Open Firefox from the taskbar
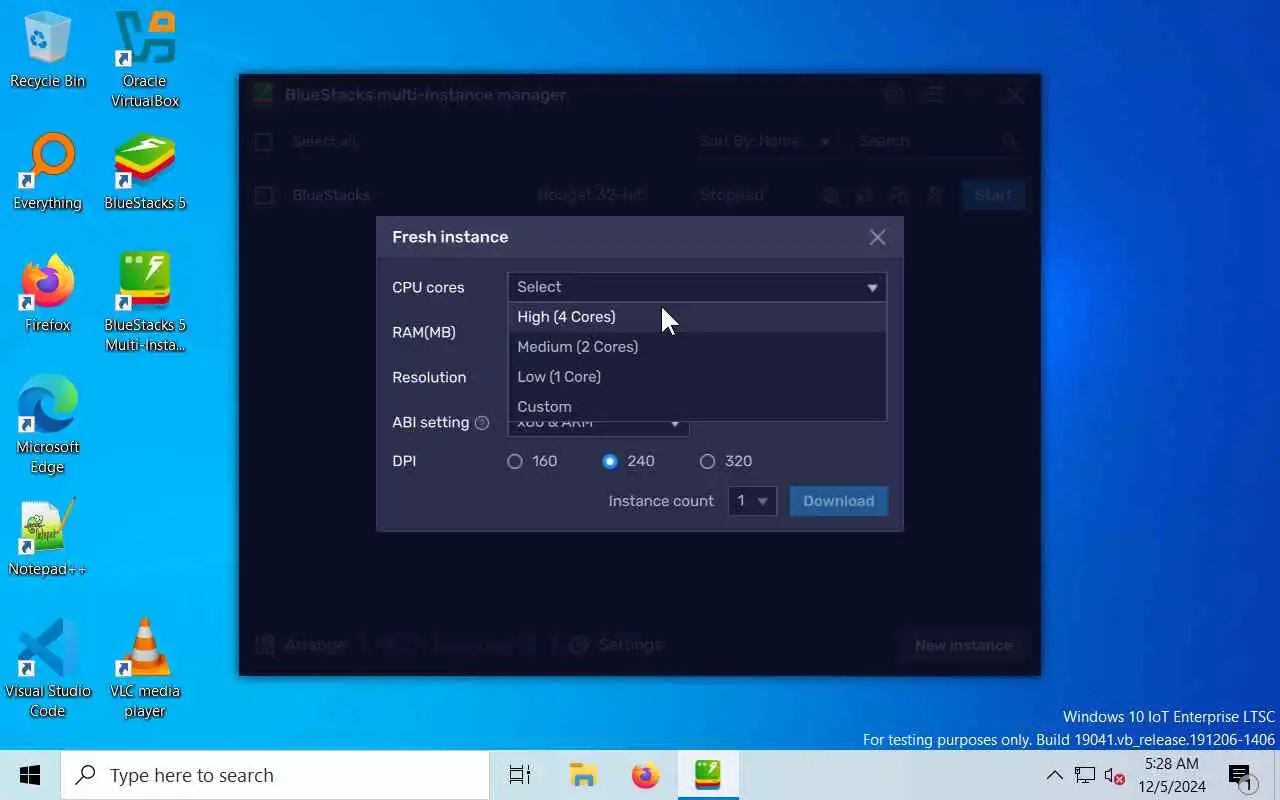 (x=645, y=775)
